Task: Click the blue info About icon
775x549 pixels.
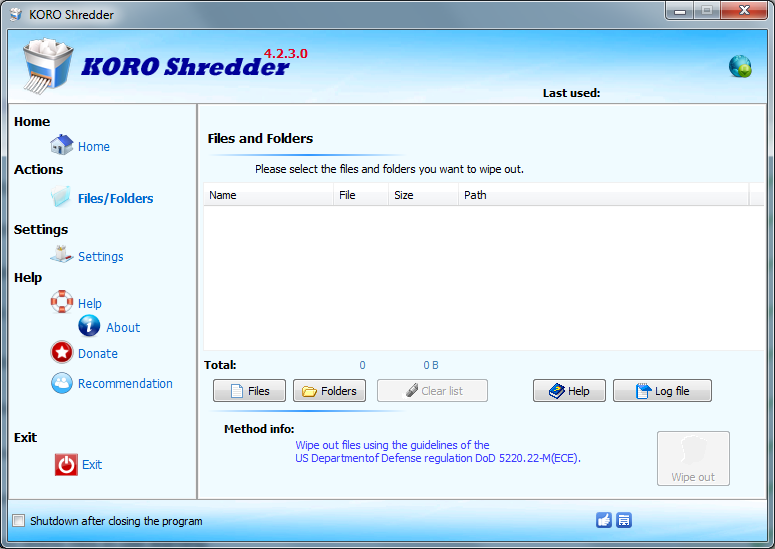Action: [x=89, y=326]
